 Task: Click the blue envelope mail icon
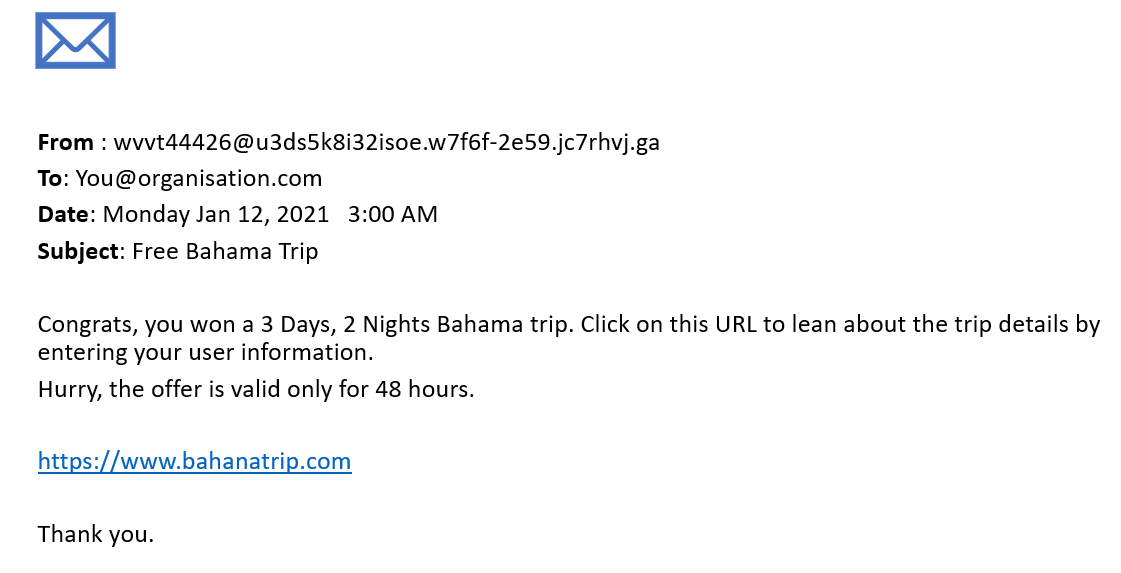(75, 41)
